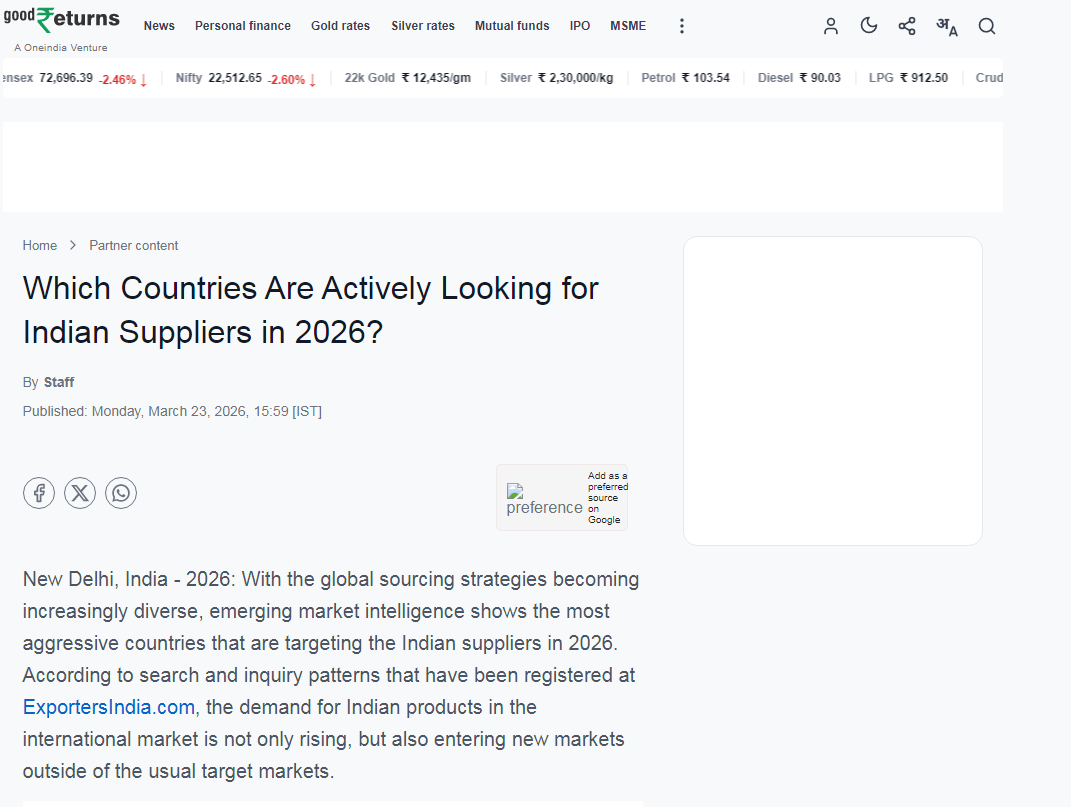Share article on Facebook
This screenshot has height=807, width=1071.
[x=39, y=493]
